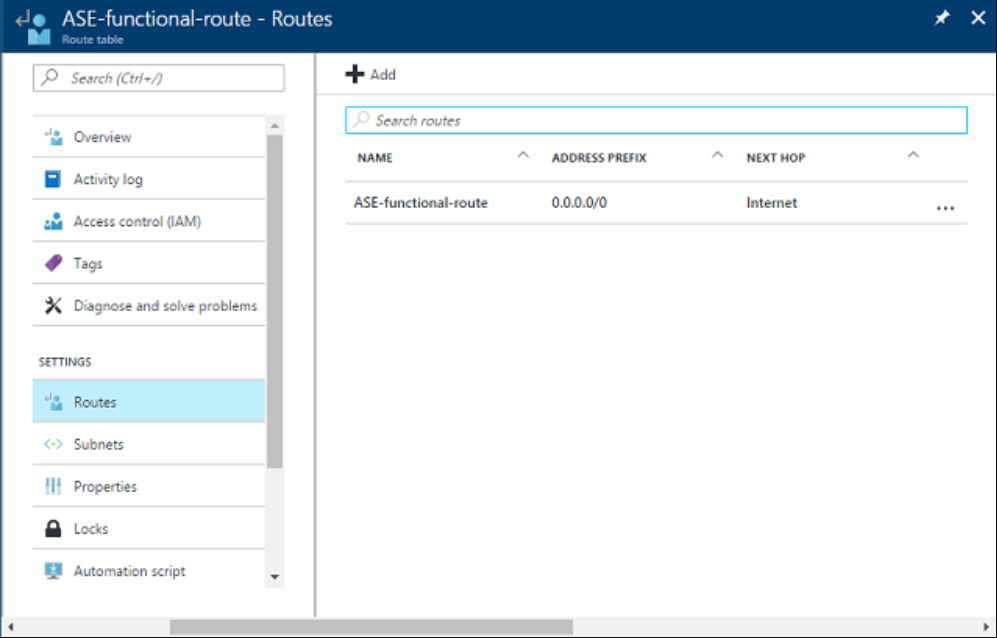Click the Activity log icon

point(53,179)
